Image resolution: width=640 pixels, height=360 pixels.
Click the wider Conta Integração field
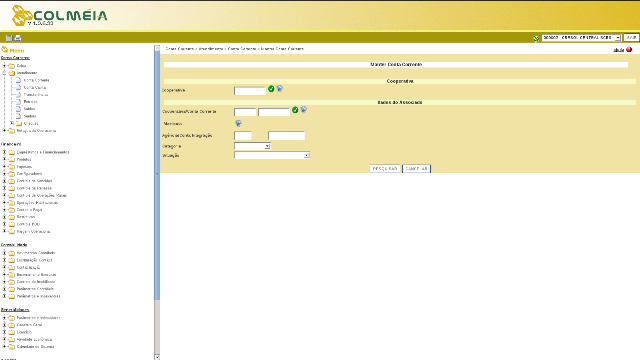point(287,136)
